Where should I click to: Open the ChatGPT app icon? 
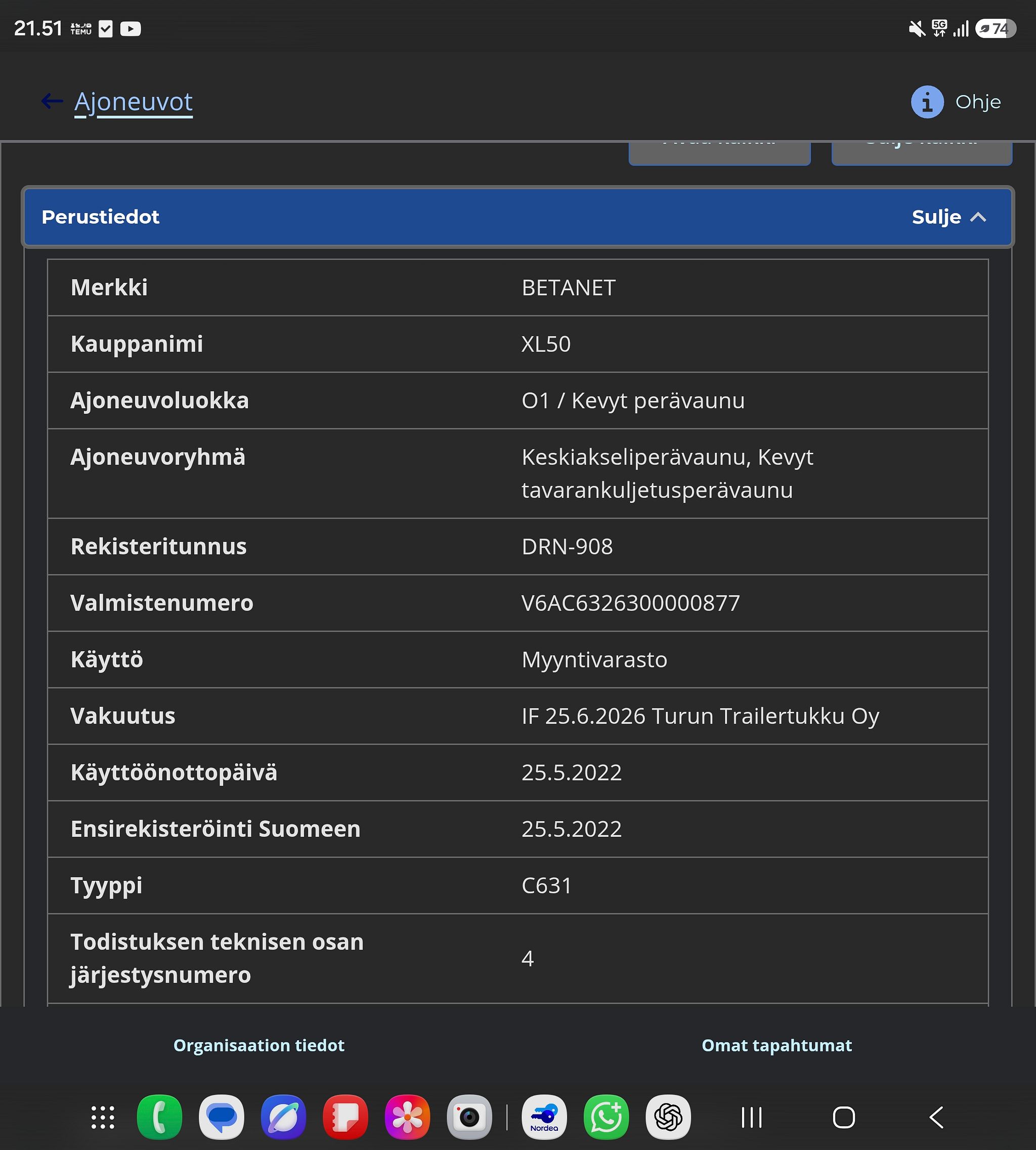point(668,1117)
